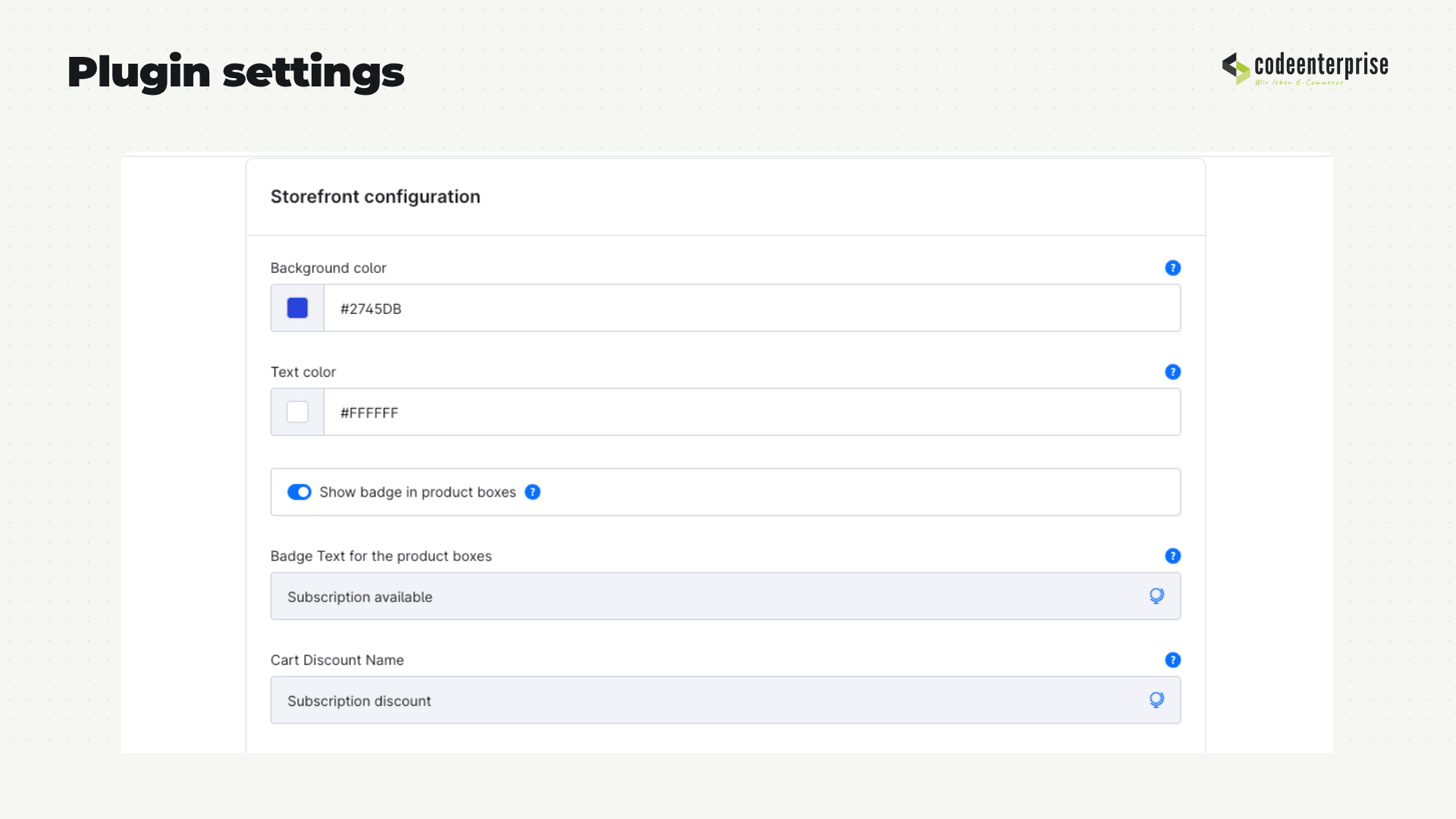Focus the Subscription available text field
The image size is (1456, 819).
tap(725, 596)
